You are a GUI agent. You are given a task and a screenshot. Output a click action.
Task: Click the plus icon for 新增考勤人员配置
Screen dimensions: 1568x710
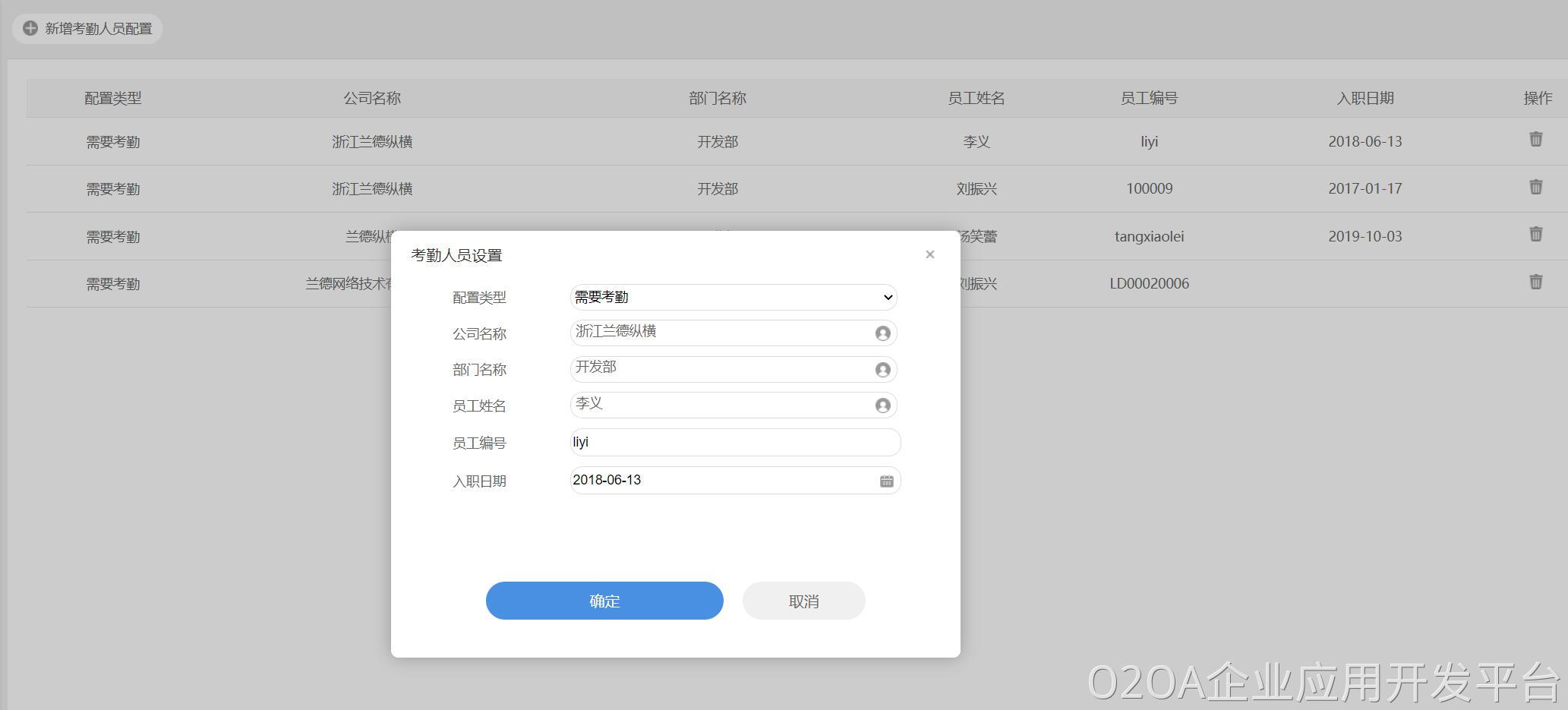click(x=30, y=29)
